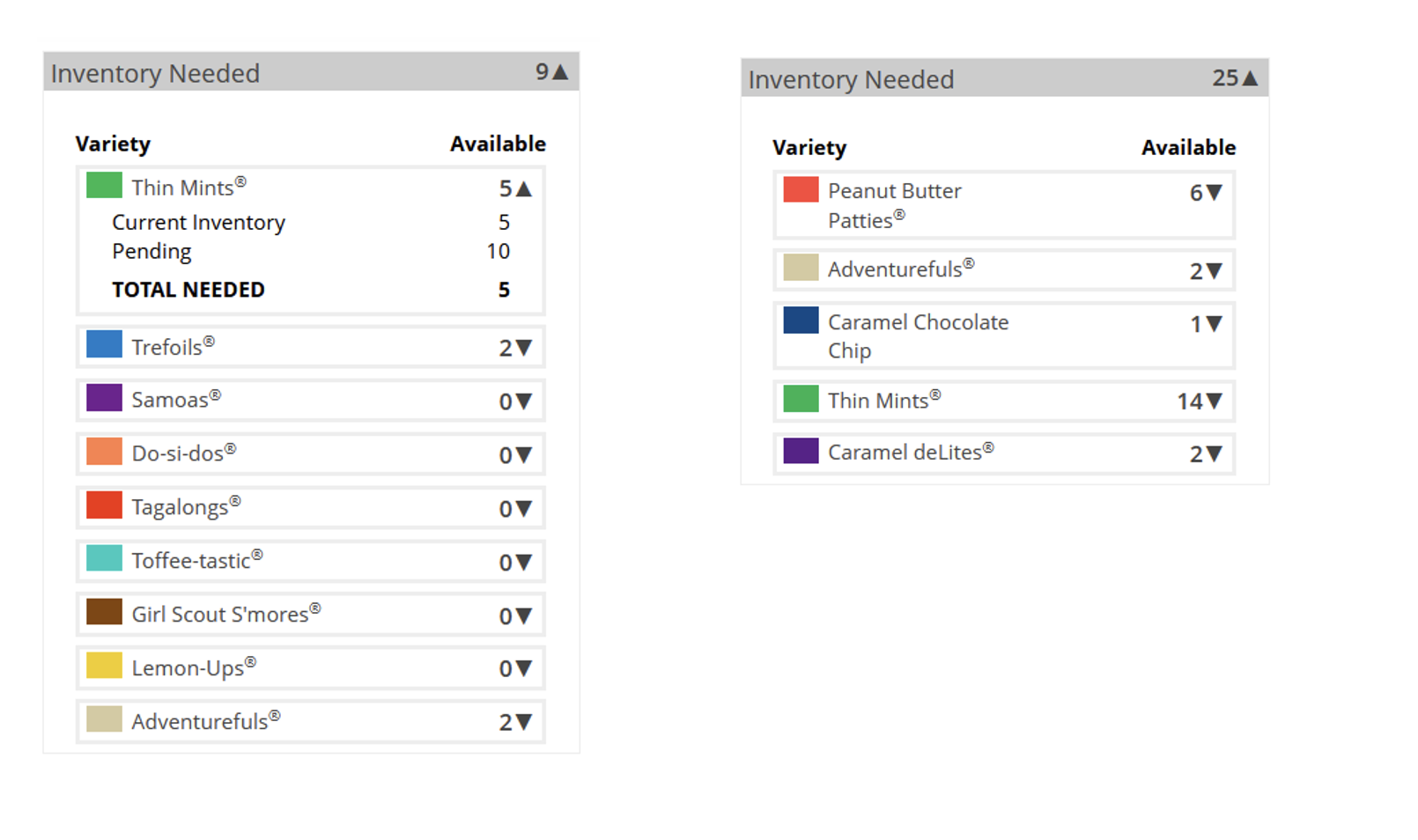Screen dimensions: 1418x840
Task: Click the Girl Scout S'mores variety label
Action: click(220, 615)
